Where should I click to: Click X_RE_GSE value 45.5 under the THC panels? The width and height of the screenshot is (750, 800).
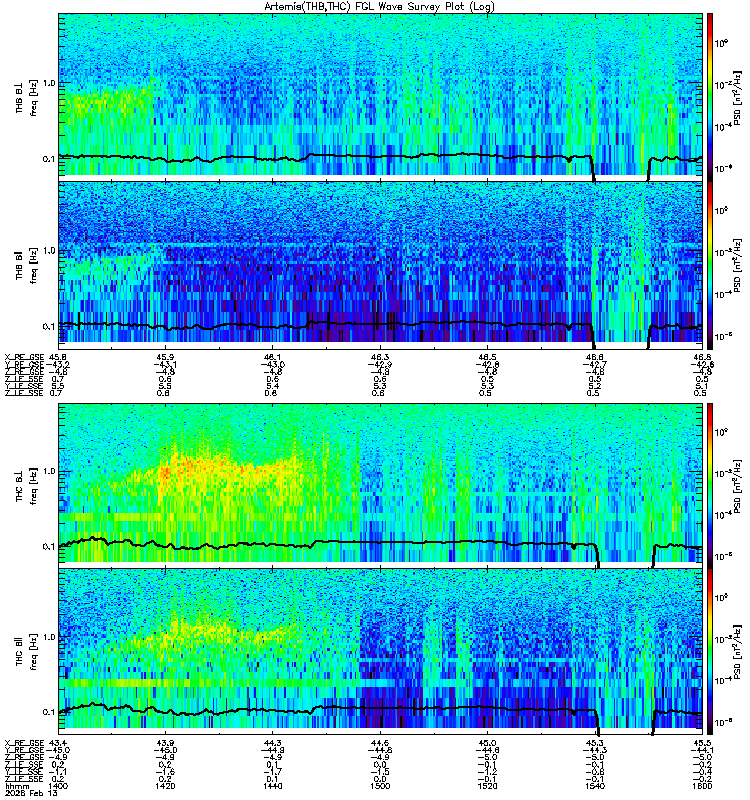(x=702, y=743)
